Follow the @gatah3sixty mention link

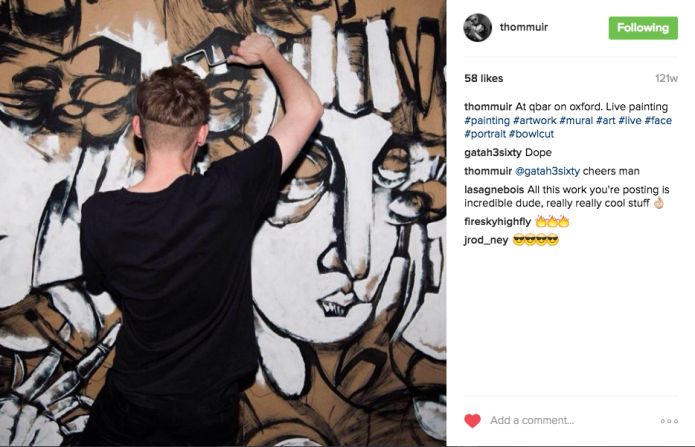547,171
